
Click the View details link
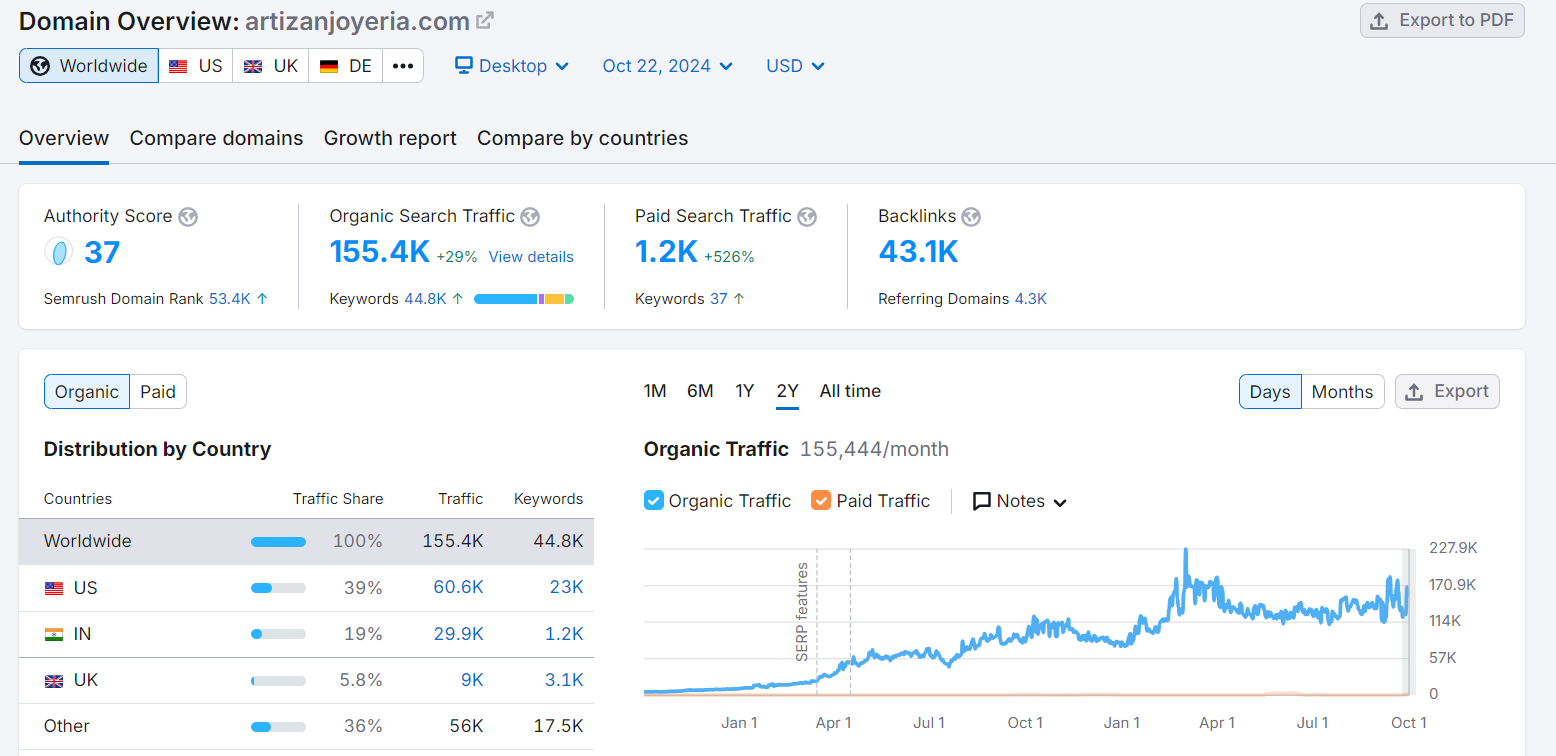pos(531,257)
